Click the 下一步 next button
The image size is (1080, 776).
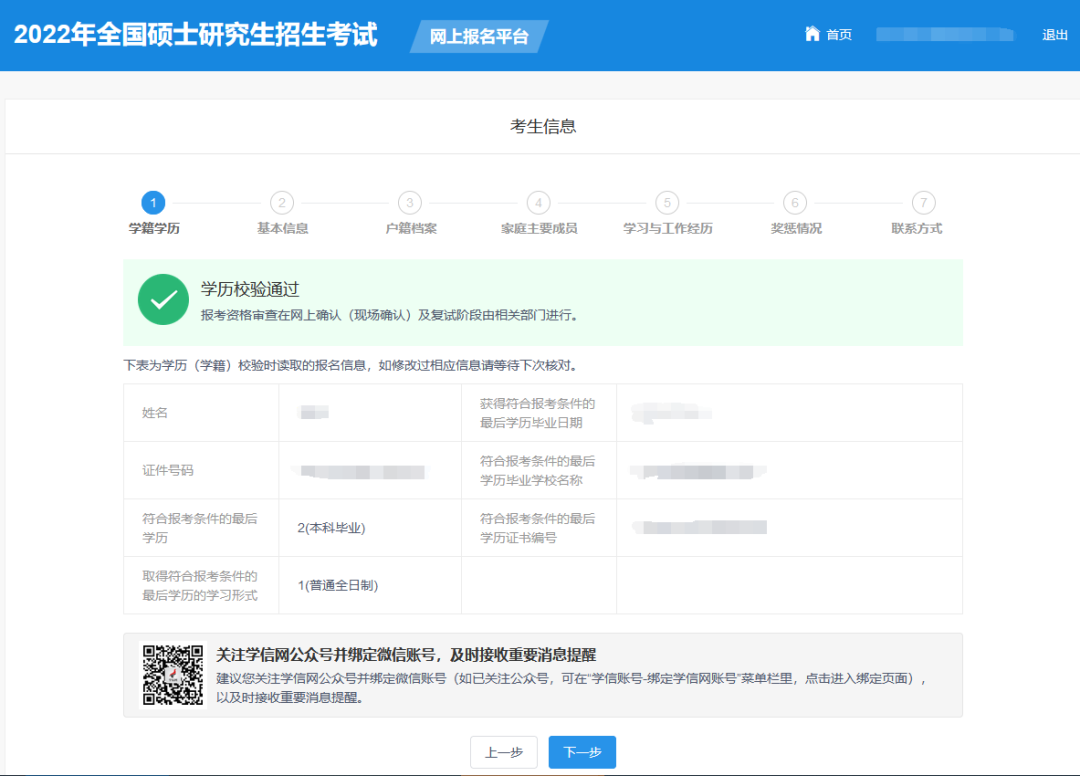pos(582,752)
